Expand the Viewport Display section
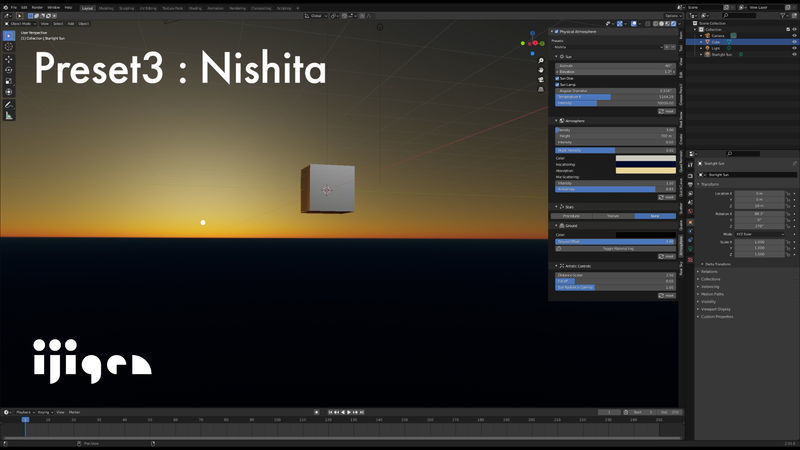The width and height of the screenshot is (800, 450). (713, 309)
